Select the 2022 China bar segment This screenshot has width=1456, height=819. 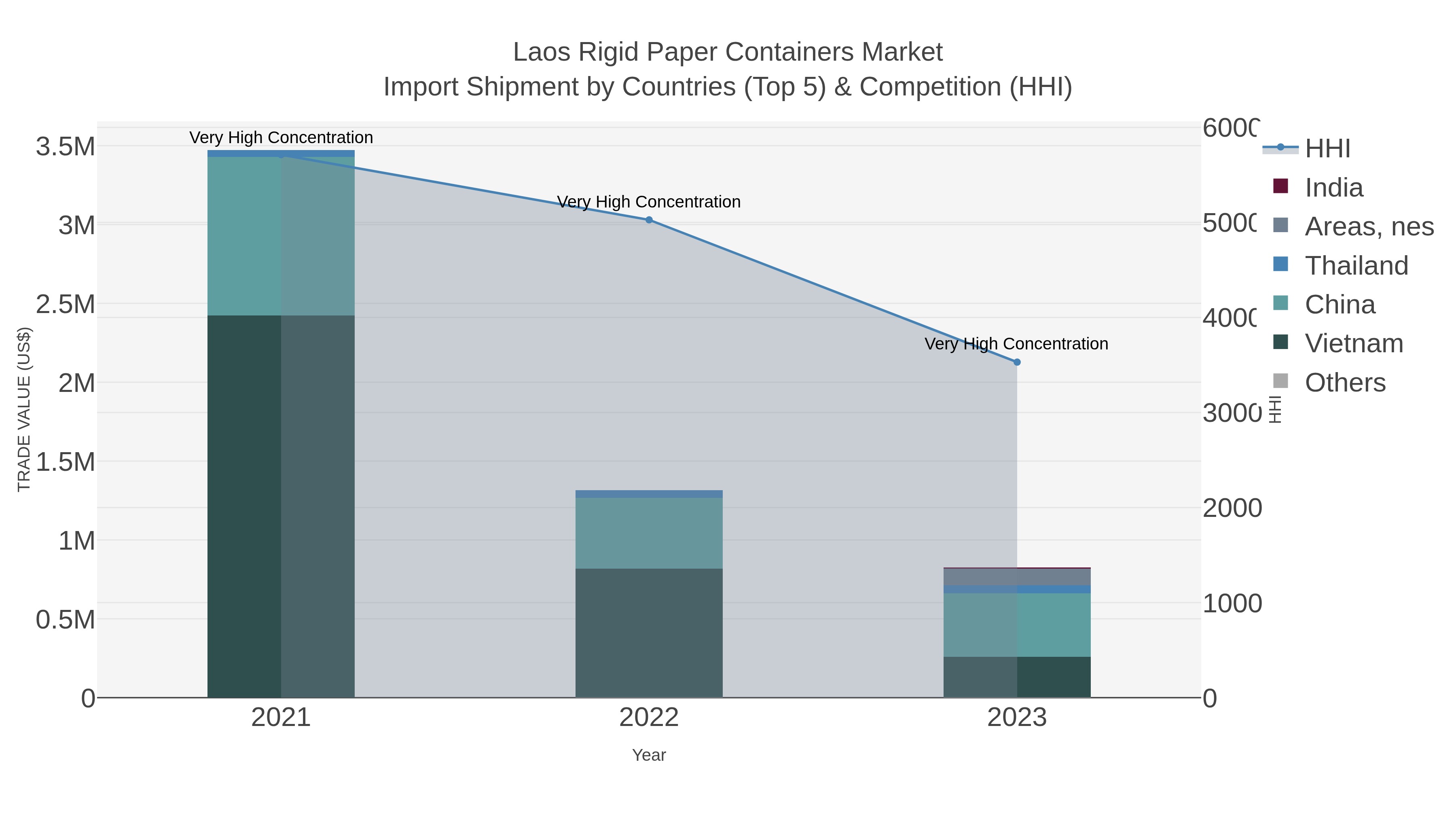point(649,533)
